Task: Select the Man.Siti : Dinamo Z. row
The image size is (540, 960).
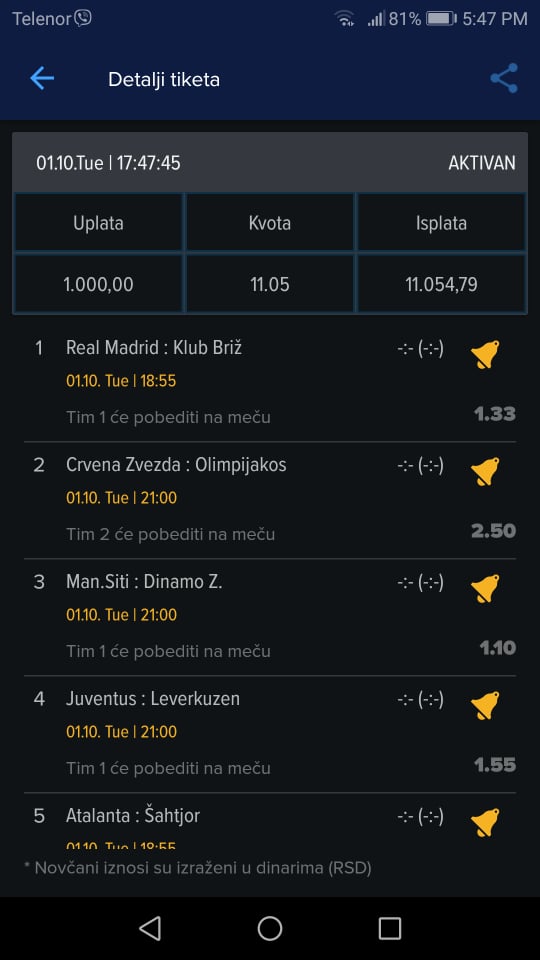Action: tap(270, 617)
